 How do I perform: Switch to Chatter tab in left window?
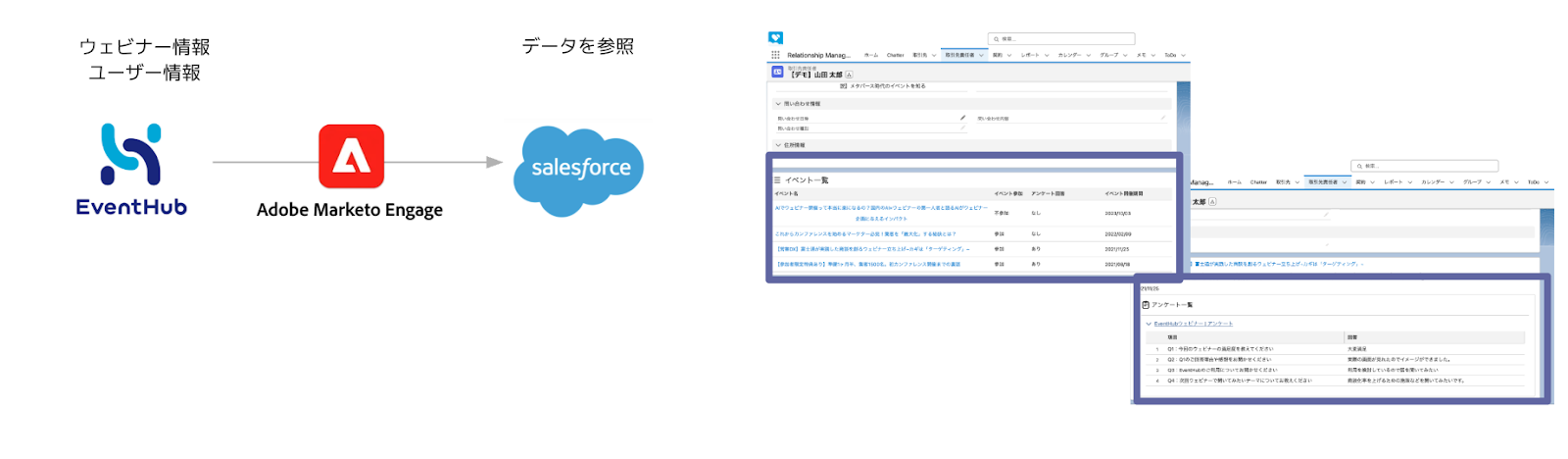[x=896, y=55]
